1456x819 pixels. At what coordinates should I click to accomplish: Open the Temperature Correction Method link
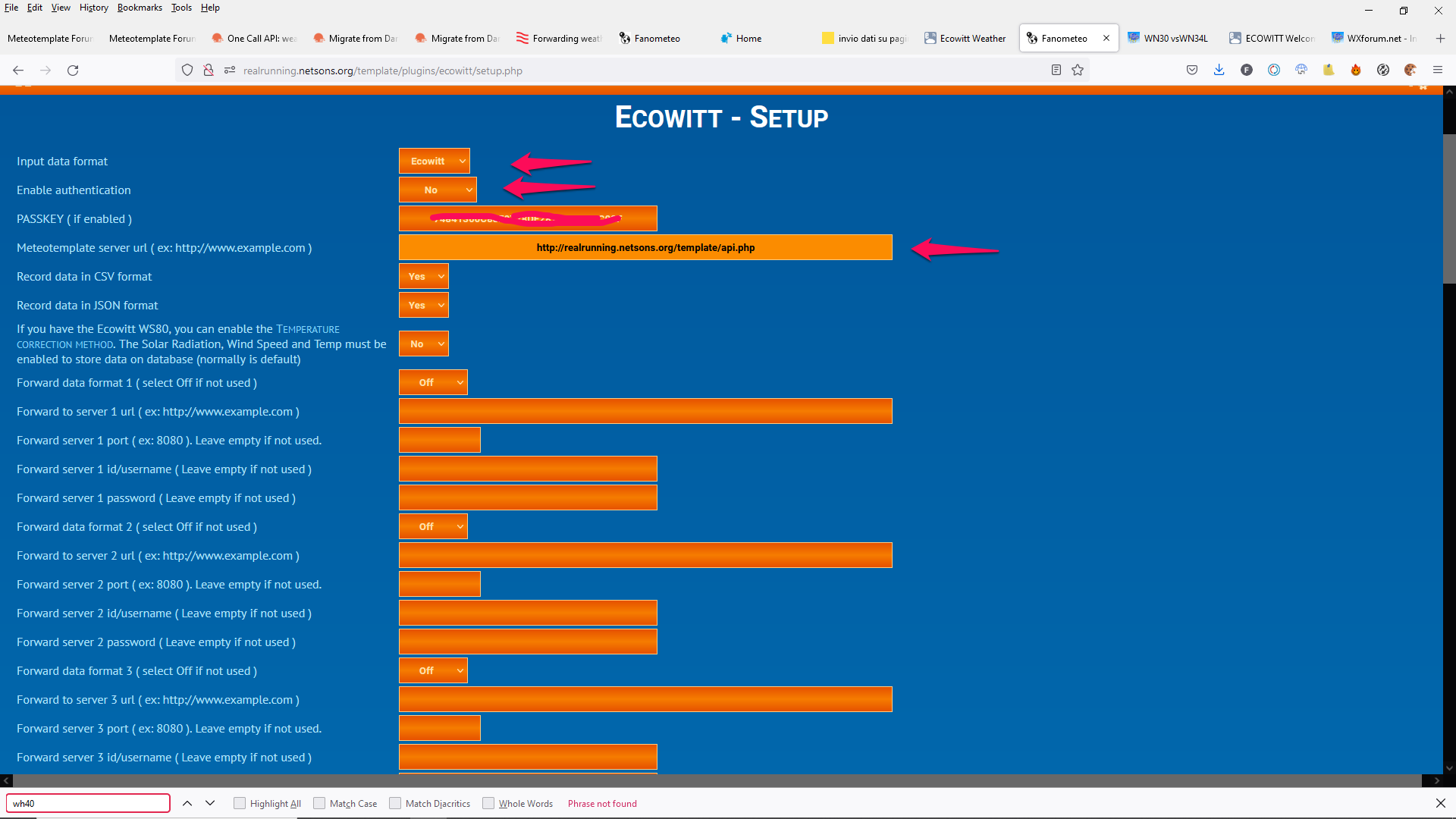tap(178, 337)
